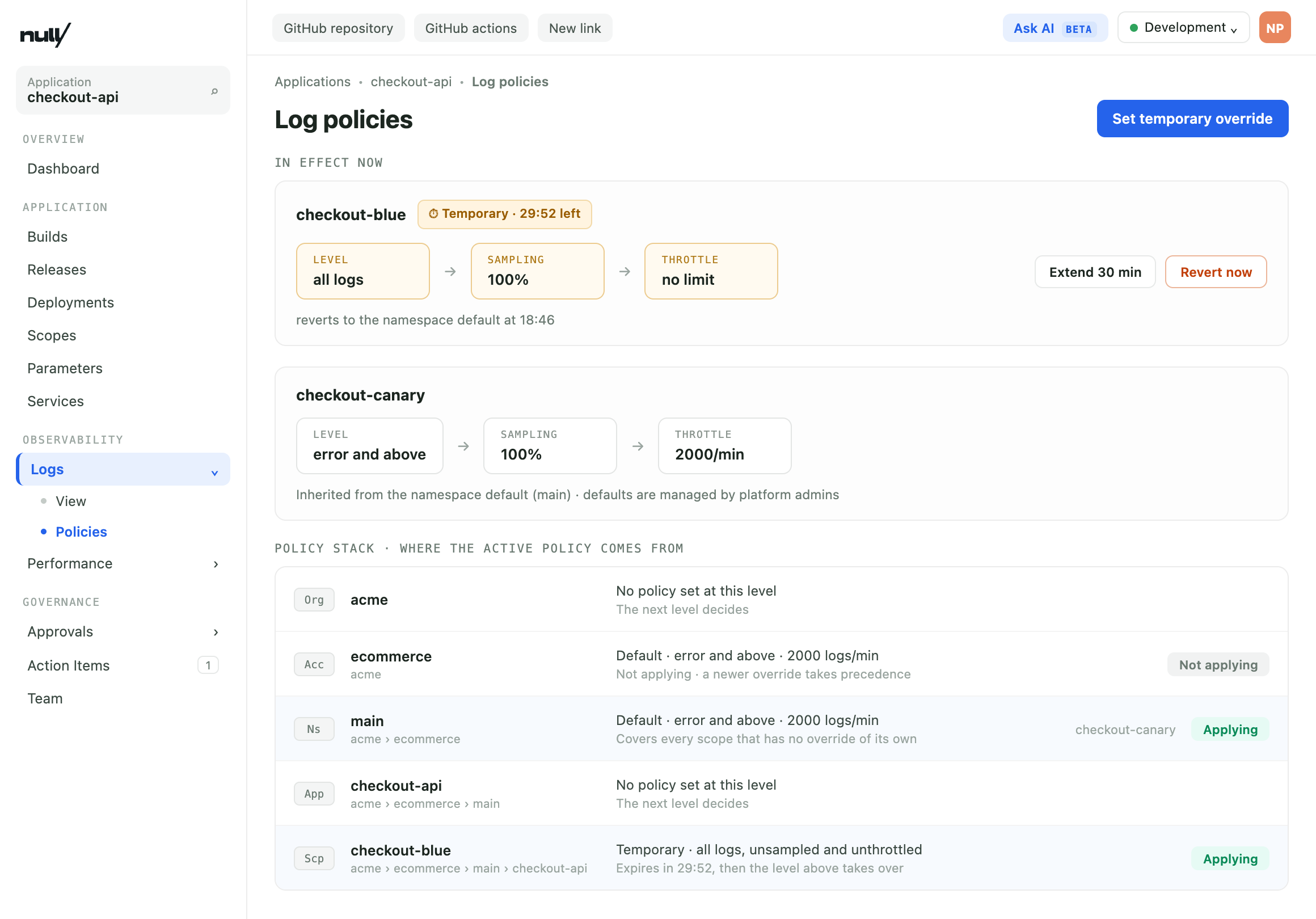Click 'Temporary · all logs, unsampled and unthrottled'
1316x919 pixels.
click(x=769, y=850)
